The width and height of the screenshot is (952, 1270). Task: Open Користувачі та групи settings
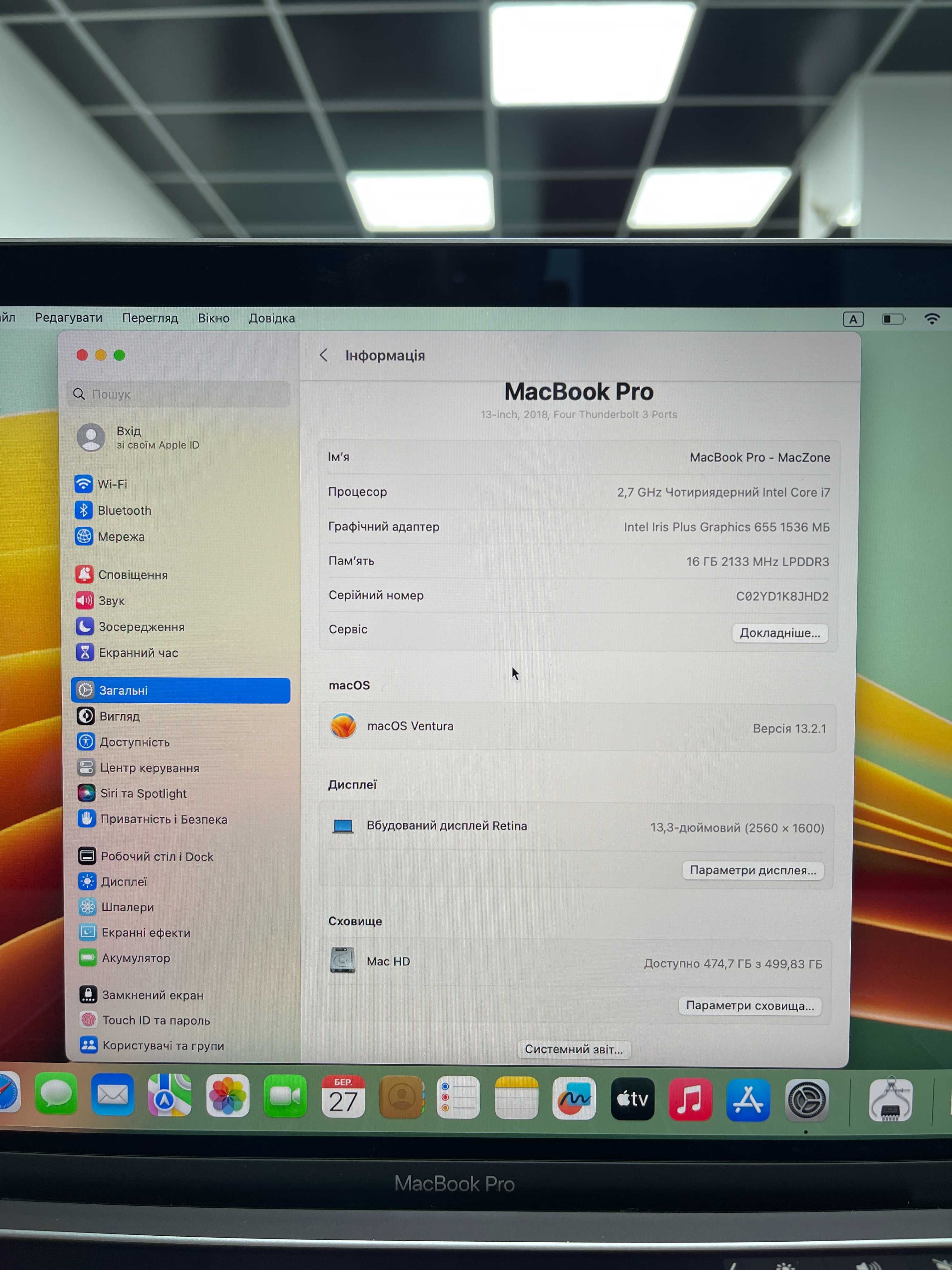[x=152, y=1045]
